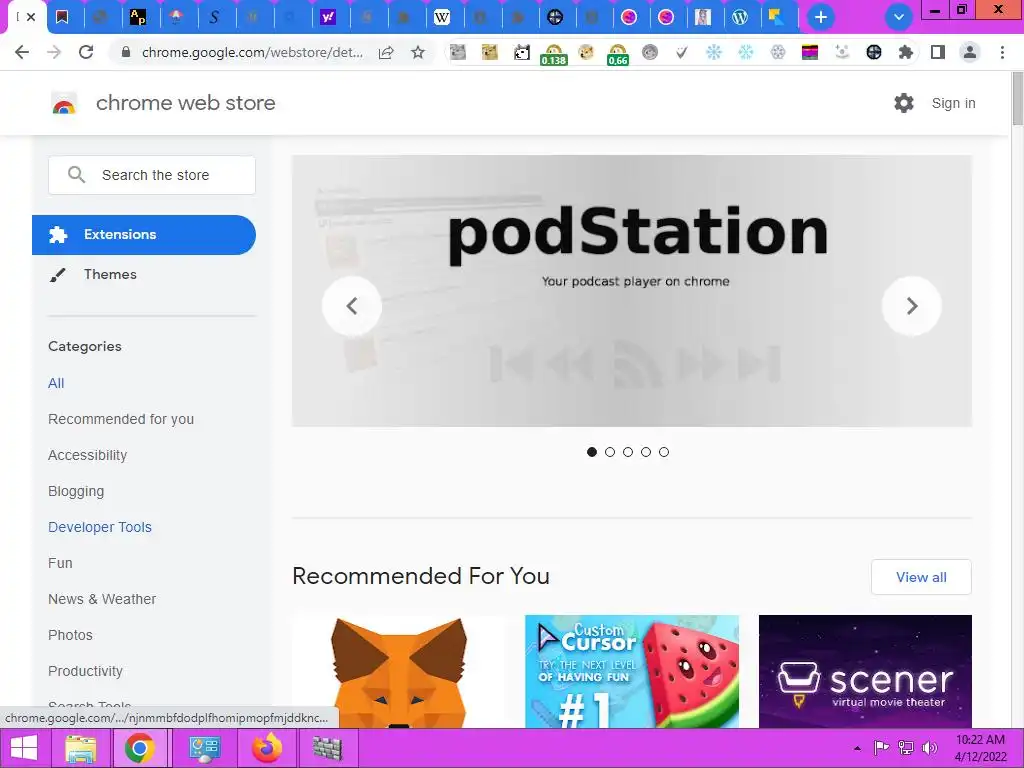Click the pink-striped flag extension icon
Viewport: 1024px width, 768px height.
810,52
